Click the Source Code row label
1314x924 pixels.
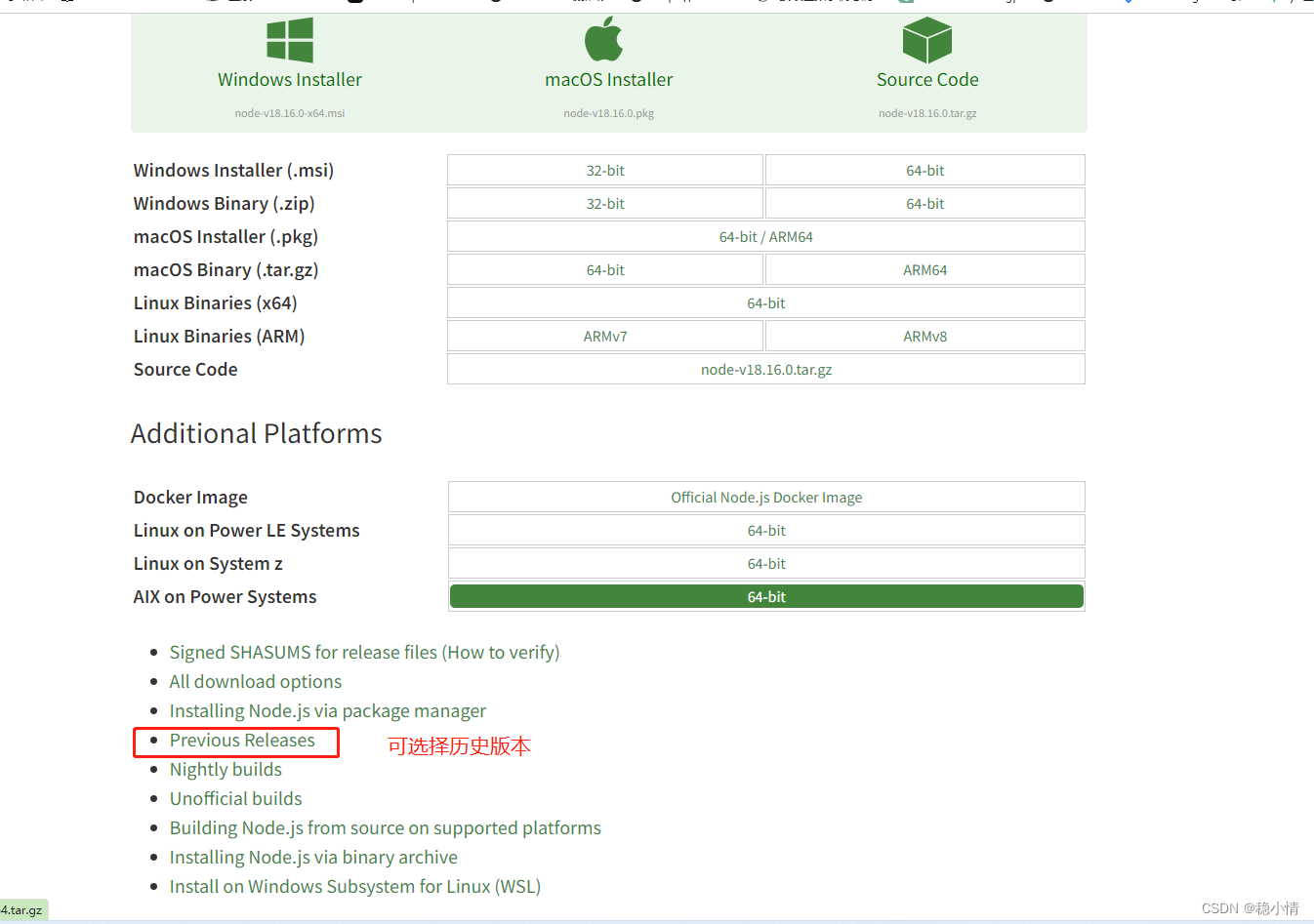point(185,369)
